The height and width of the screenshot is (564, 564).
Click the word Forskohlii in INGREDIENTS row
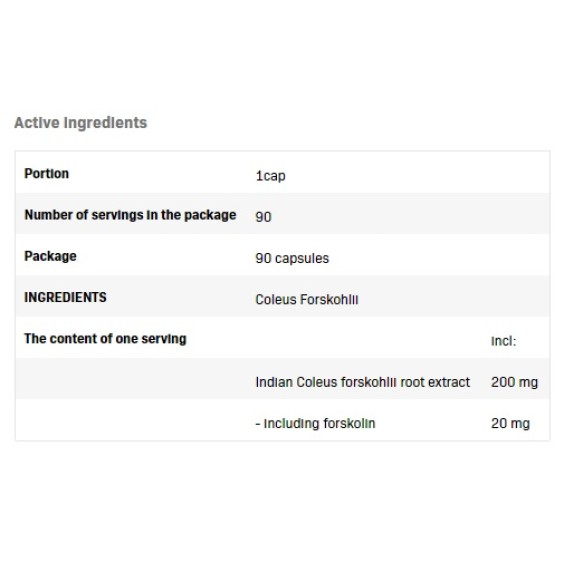click(329, 299)
